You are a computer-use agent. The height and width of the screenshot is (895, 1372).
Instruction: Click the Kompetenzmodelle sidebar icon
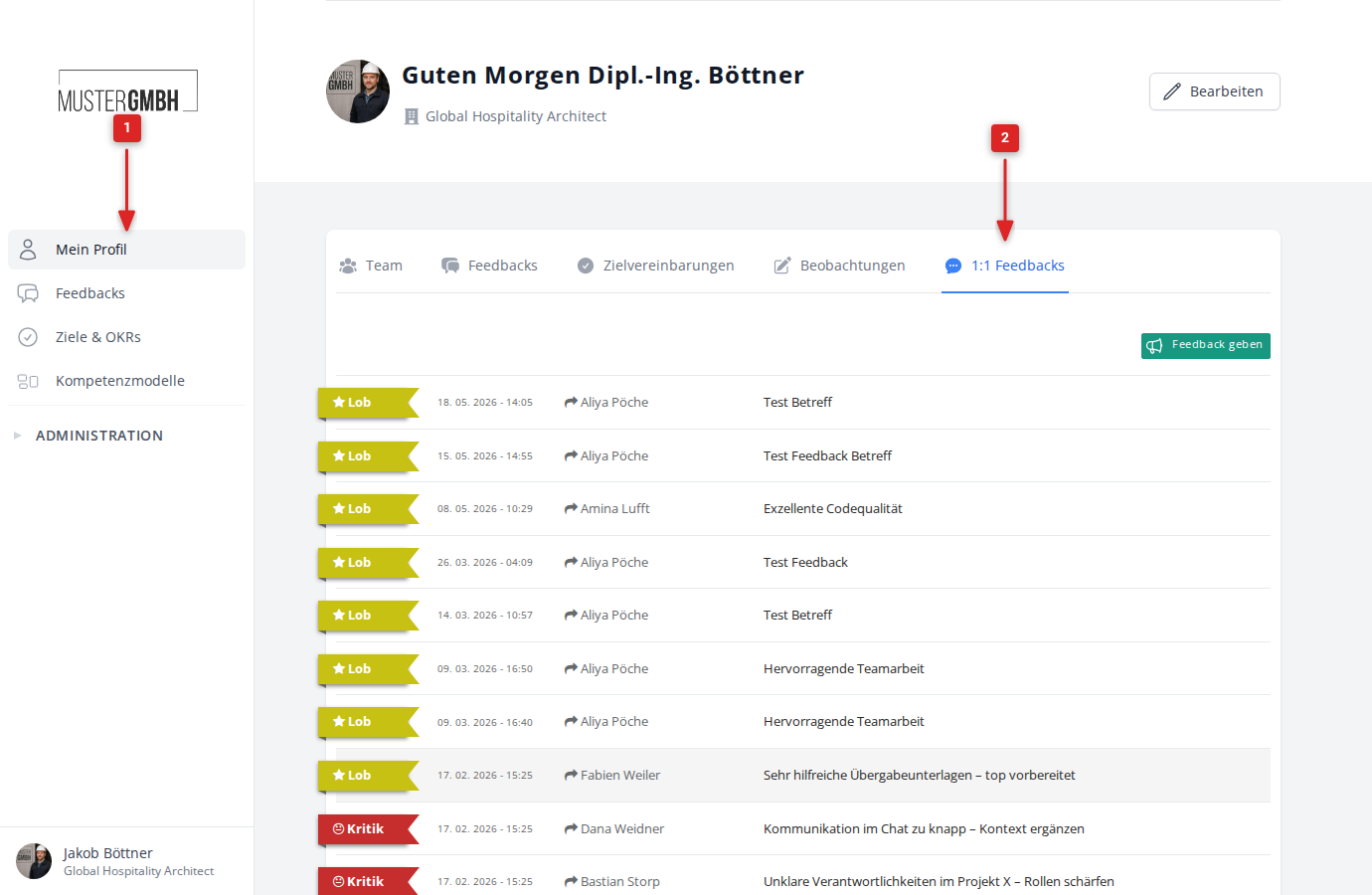click(28, 381)
